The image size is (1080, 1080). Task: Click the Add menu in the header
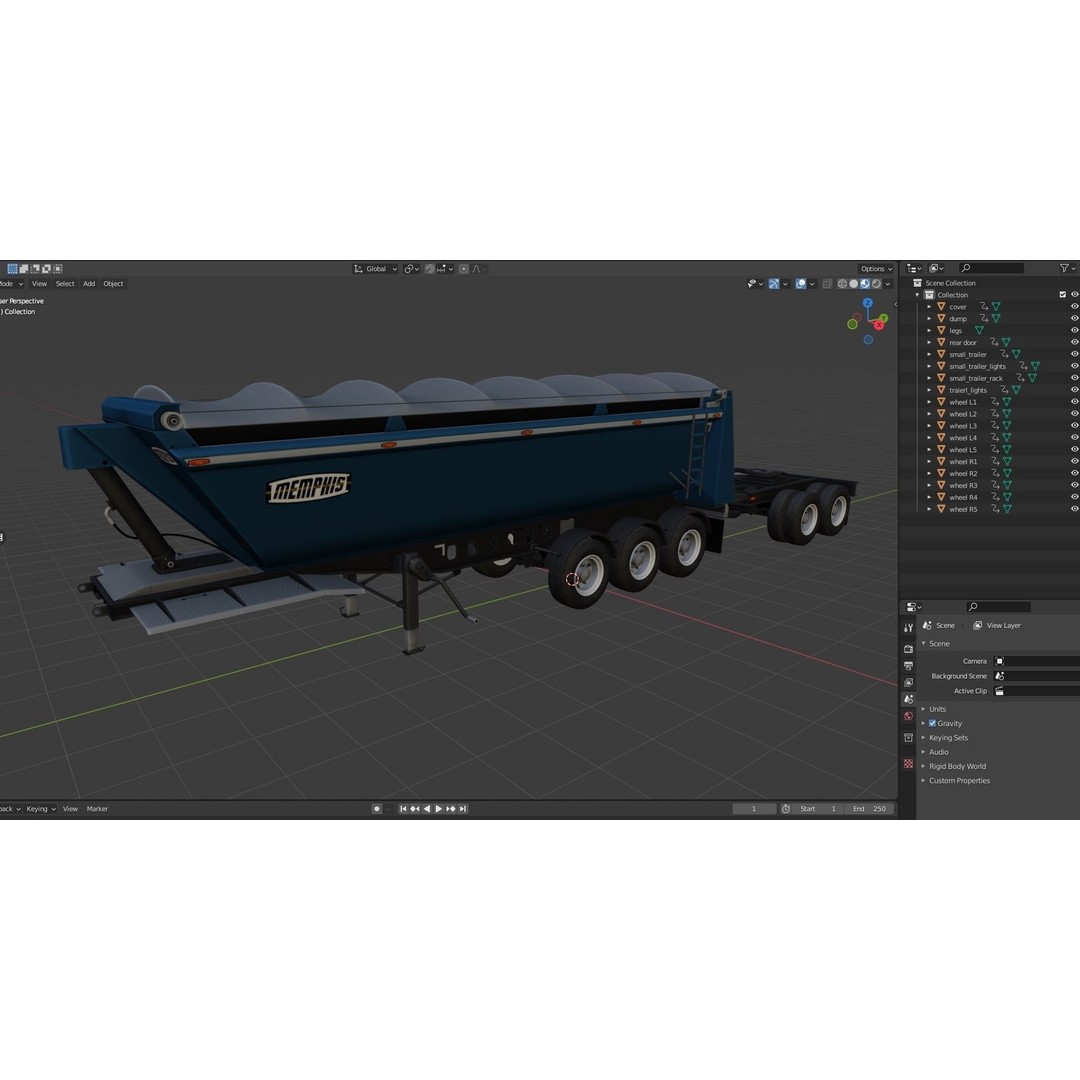click(x=89, y=283)
